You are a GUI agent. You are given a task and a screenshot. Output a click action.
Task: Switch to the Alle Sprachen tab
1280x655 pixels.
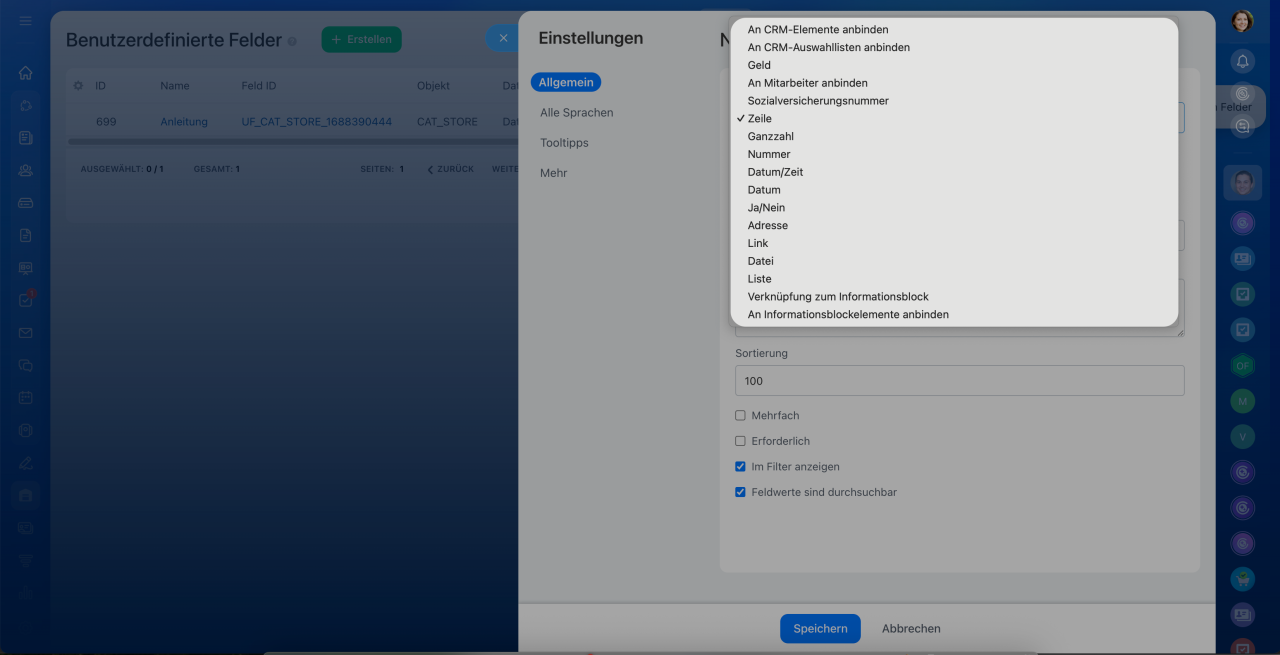point(577,113)
